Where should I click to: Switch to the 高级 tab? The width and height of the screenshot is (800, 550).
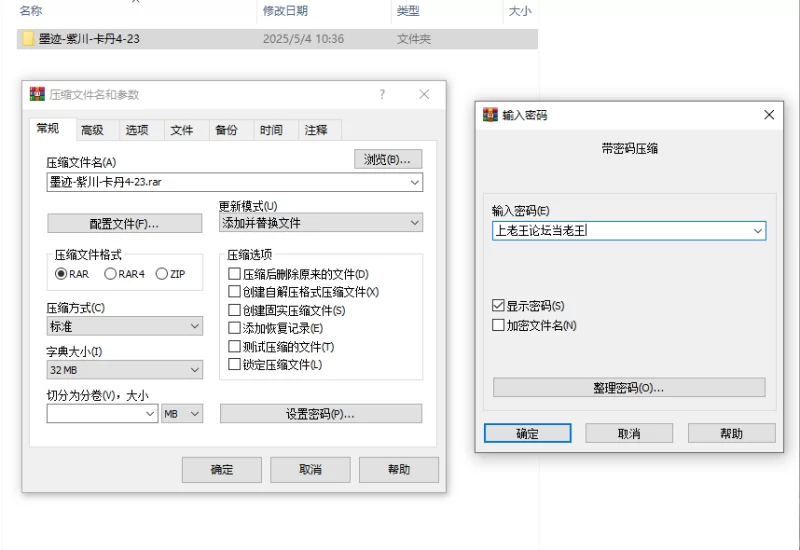tap(92, 130)
